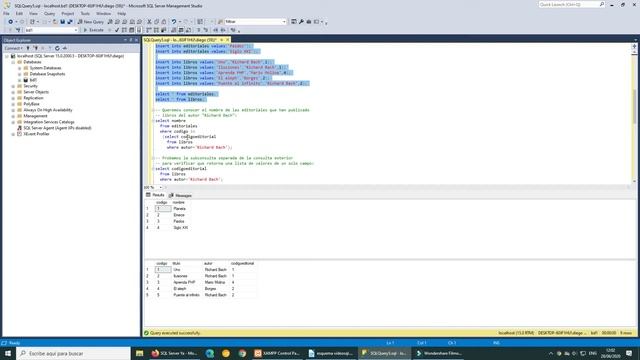Click the Cut scissors icon

pyautogui.click(x=149, y=22)
